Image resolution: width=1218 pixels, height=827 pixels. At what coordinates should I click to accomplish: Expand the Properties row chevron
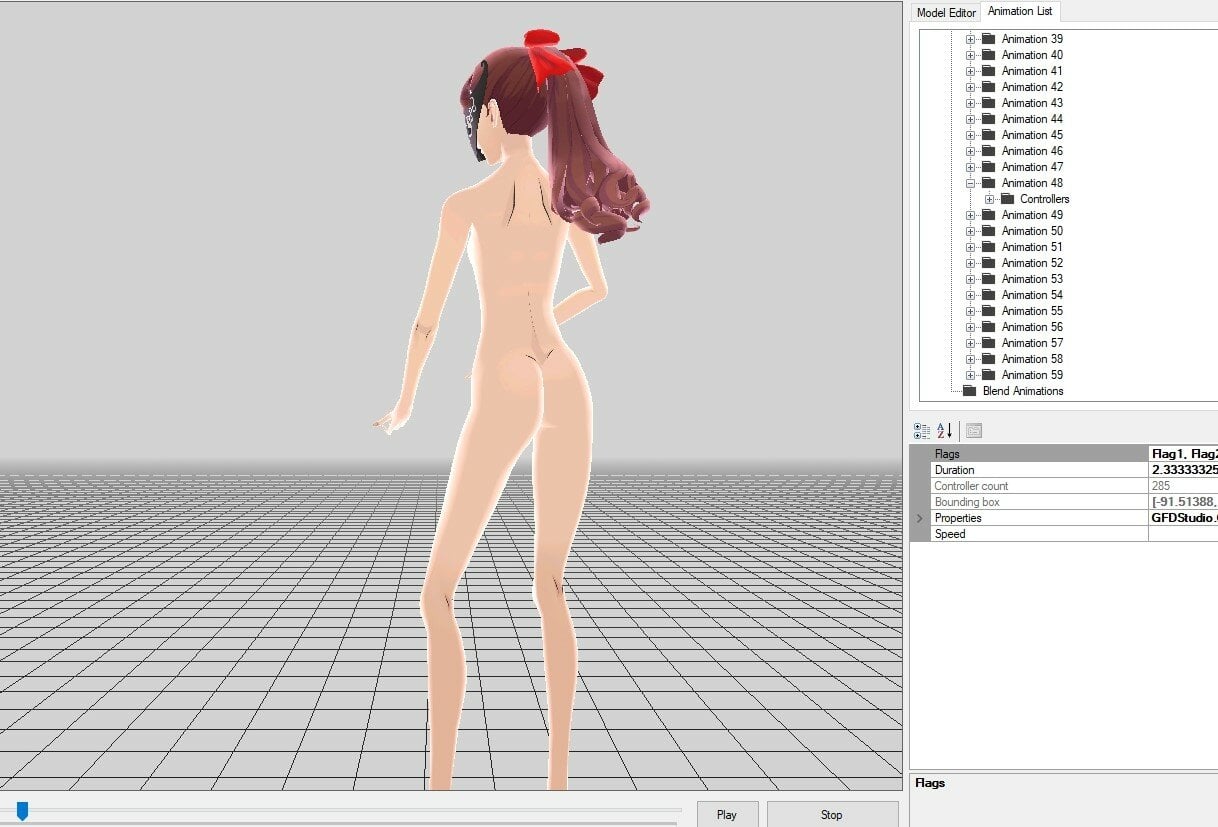point(919,518)
